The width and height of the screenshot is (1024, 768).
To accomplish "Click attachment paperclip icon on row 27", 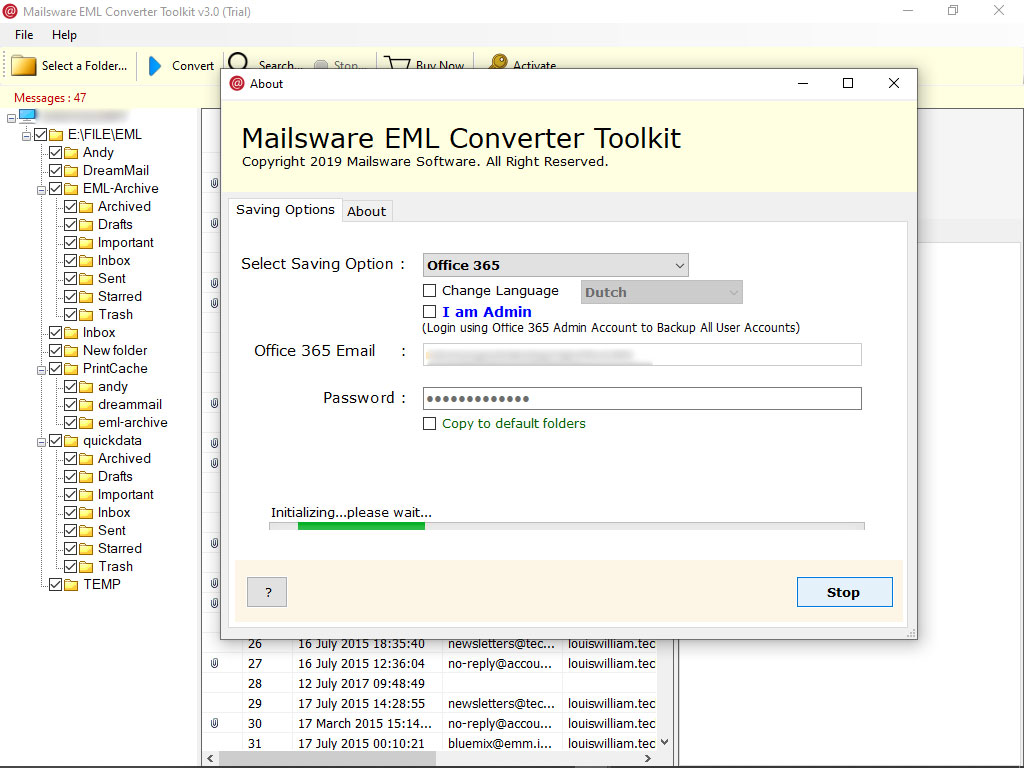I will point(214,664).
